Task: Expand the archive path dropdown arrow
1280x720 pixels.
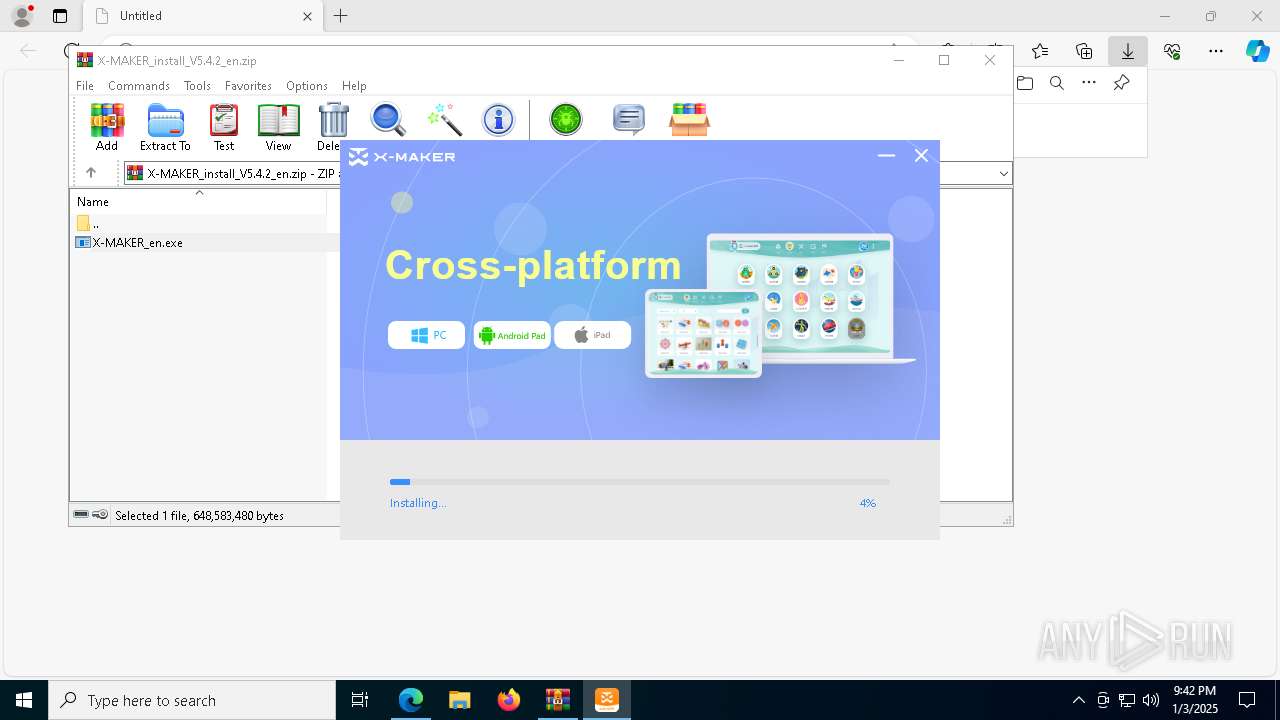Action: coord(1003,174)
